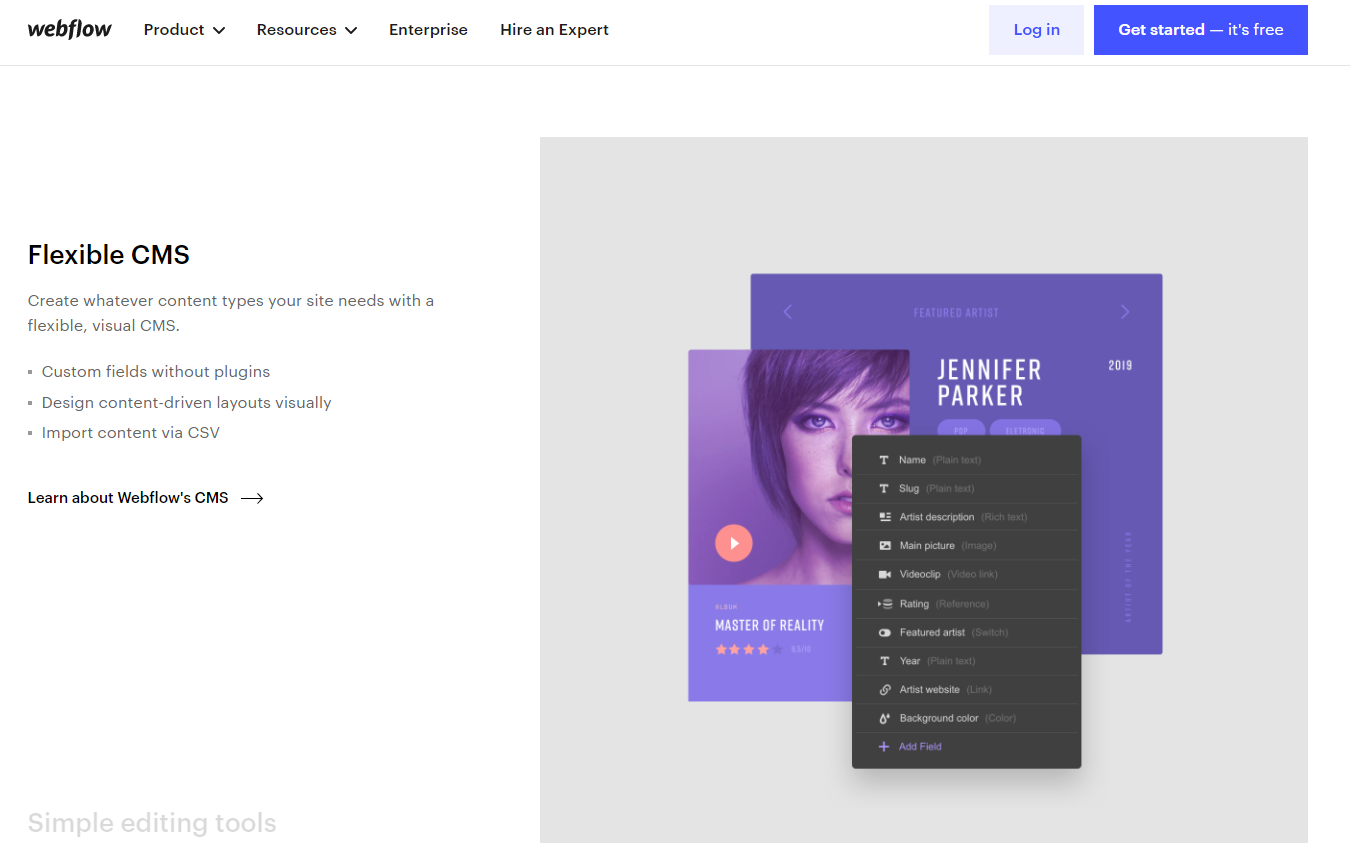Click next arrow in Featured Artist card
This screenshot has height=845, width=1350.
tap(1125, 312)
